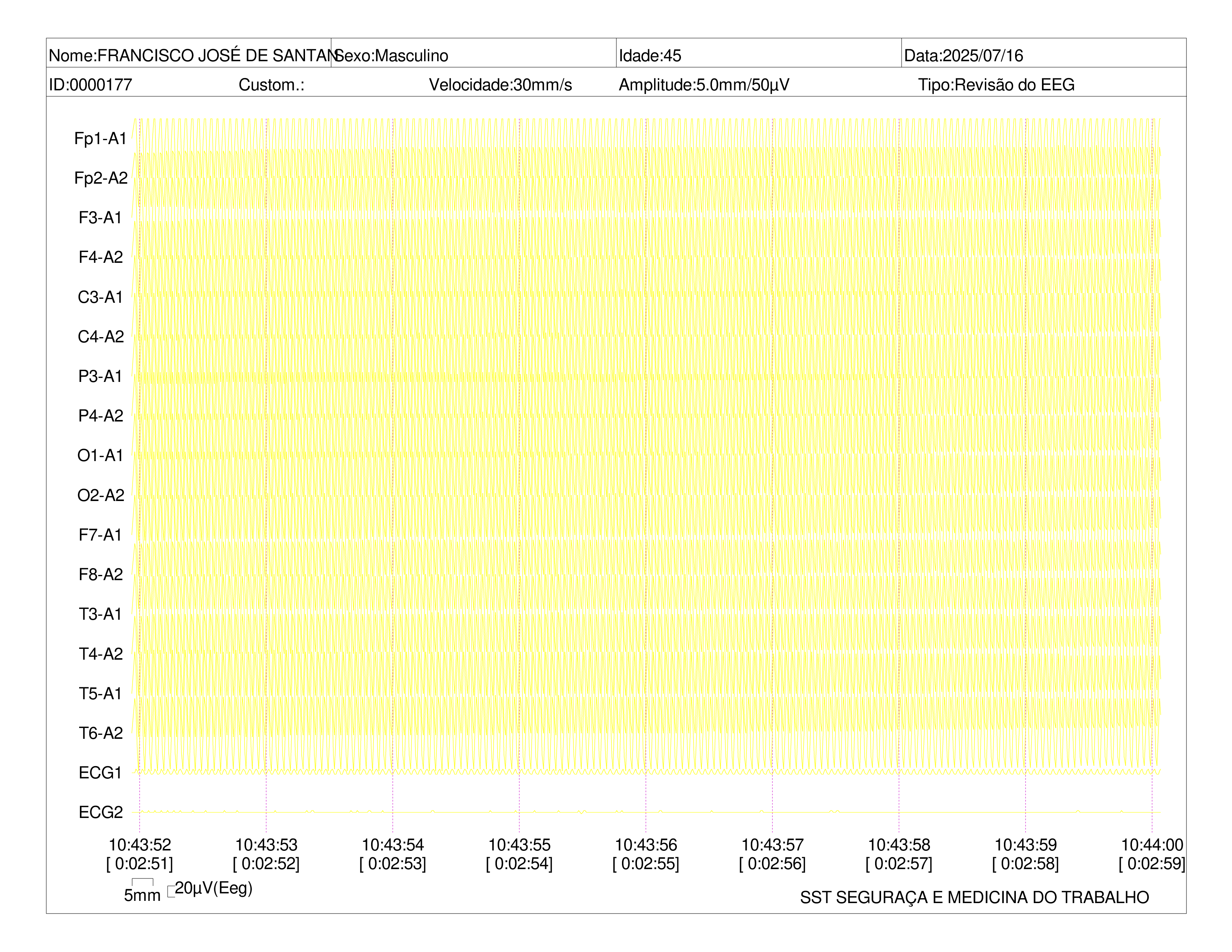Viewport: 1232px width, 952px height.
Task: Select elapsed time '[ 0:02:59]'
Action: pos(1152,864)
